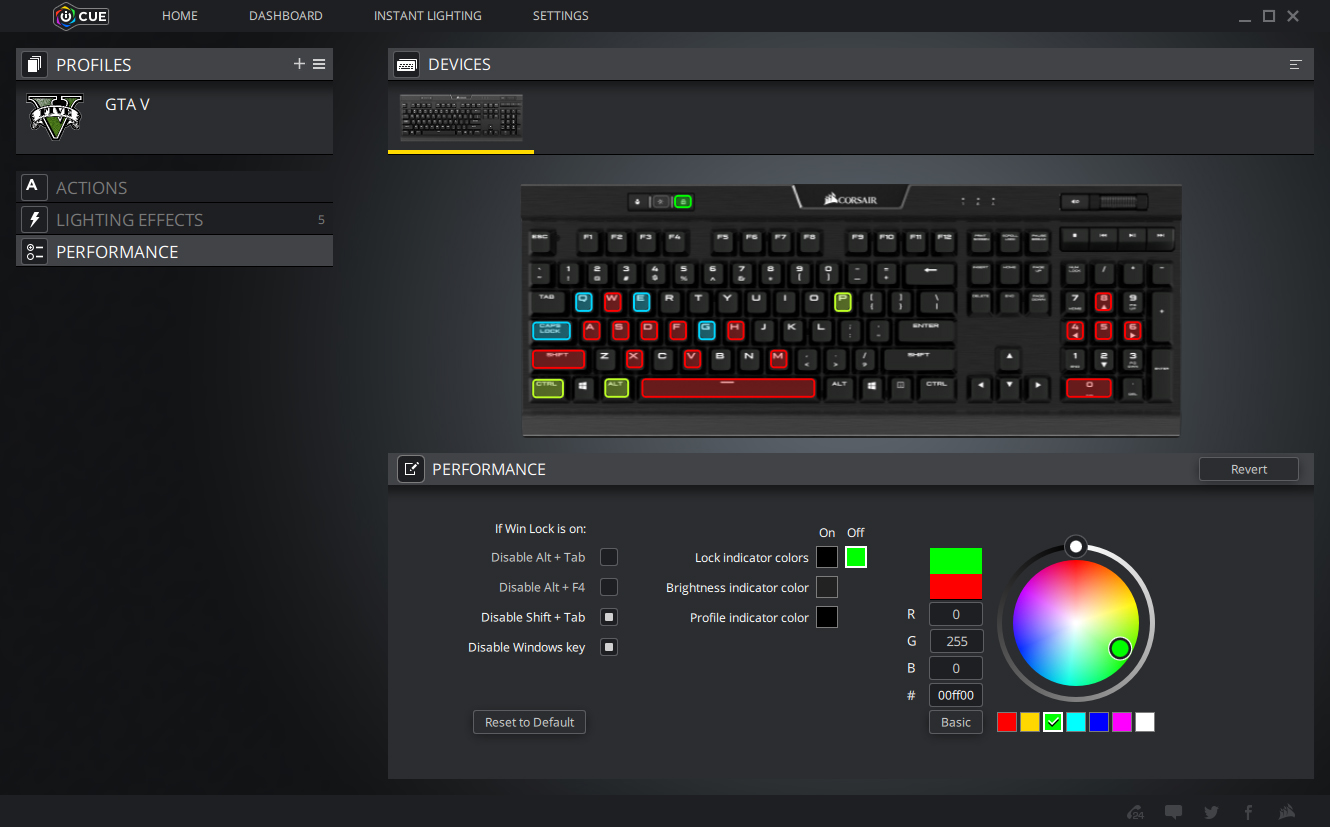The image size is (1330, 827).
Task: Click the R value input field
Action: (956, 614)
